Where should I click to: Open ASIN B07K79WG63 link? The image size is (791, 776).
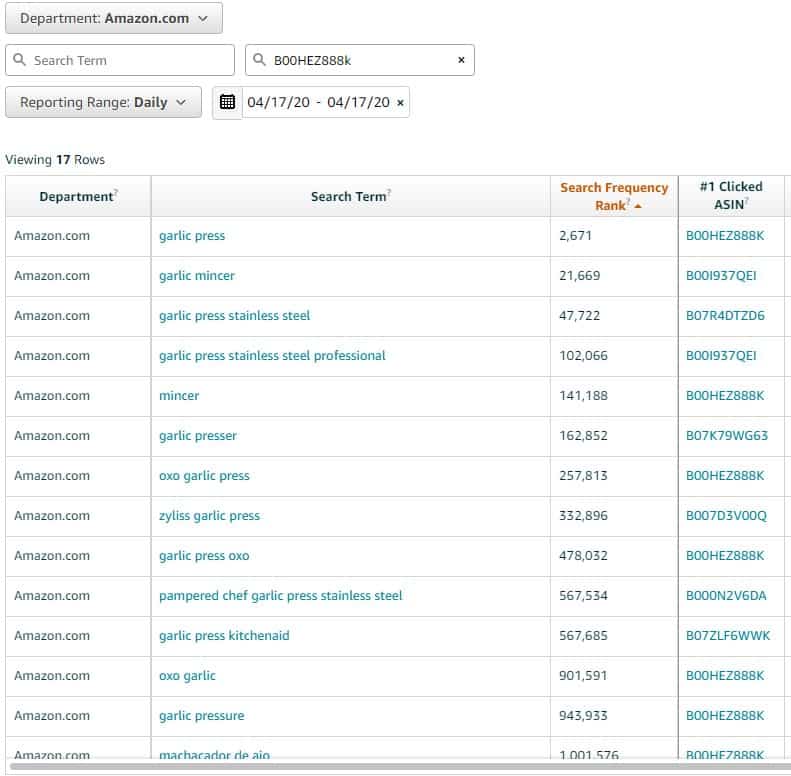coord(727,436)
